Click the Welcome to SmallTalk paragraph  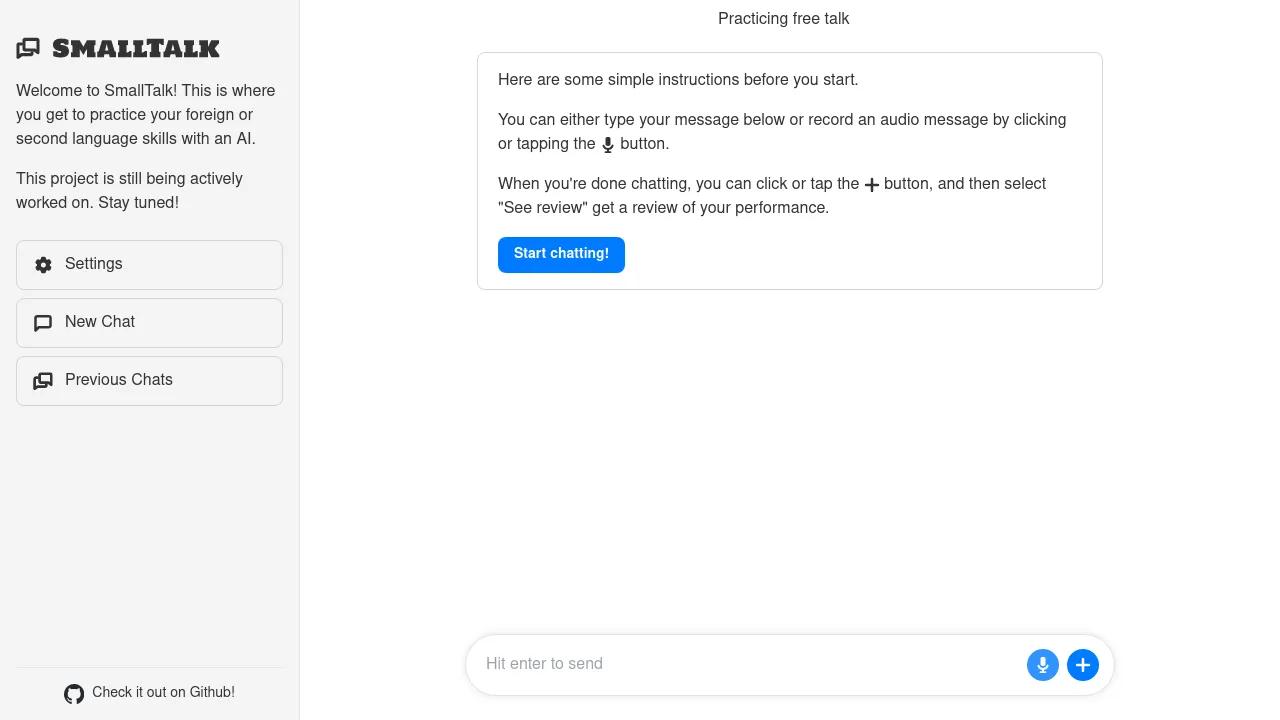click(145, 114)
